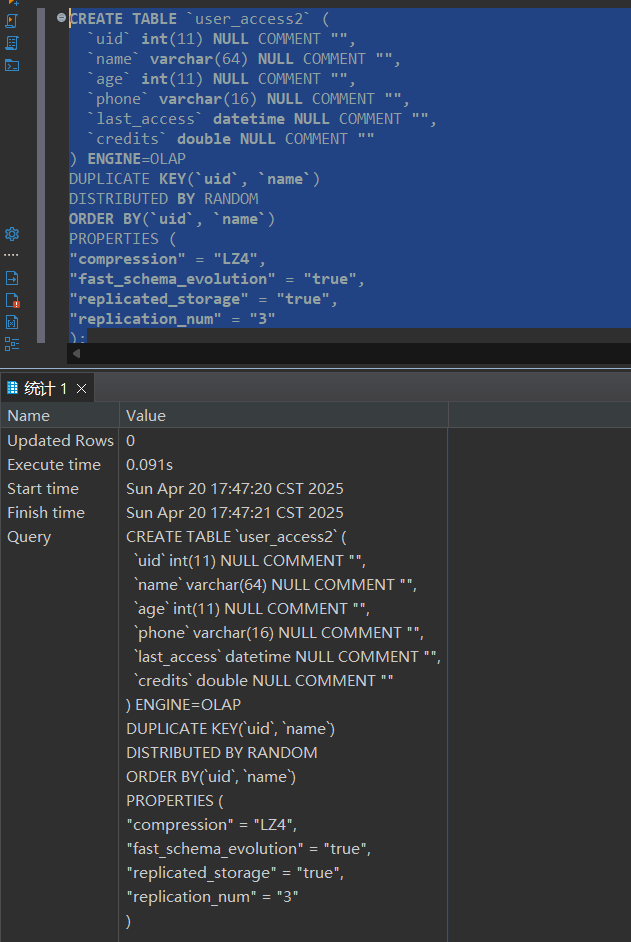Open the execution log icon with red alert
The image size is (631, 942).
point(12,300)
